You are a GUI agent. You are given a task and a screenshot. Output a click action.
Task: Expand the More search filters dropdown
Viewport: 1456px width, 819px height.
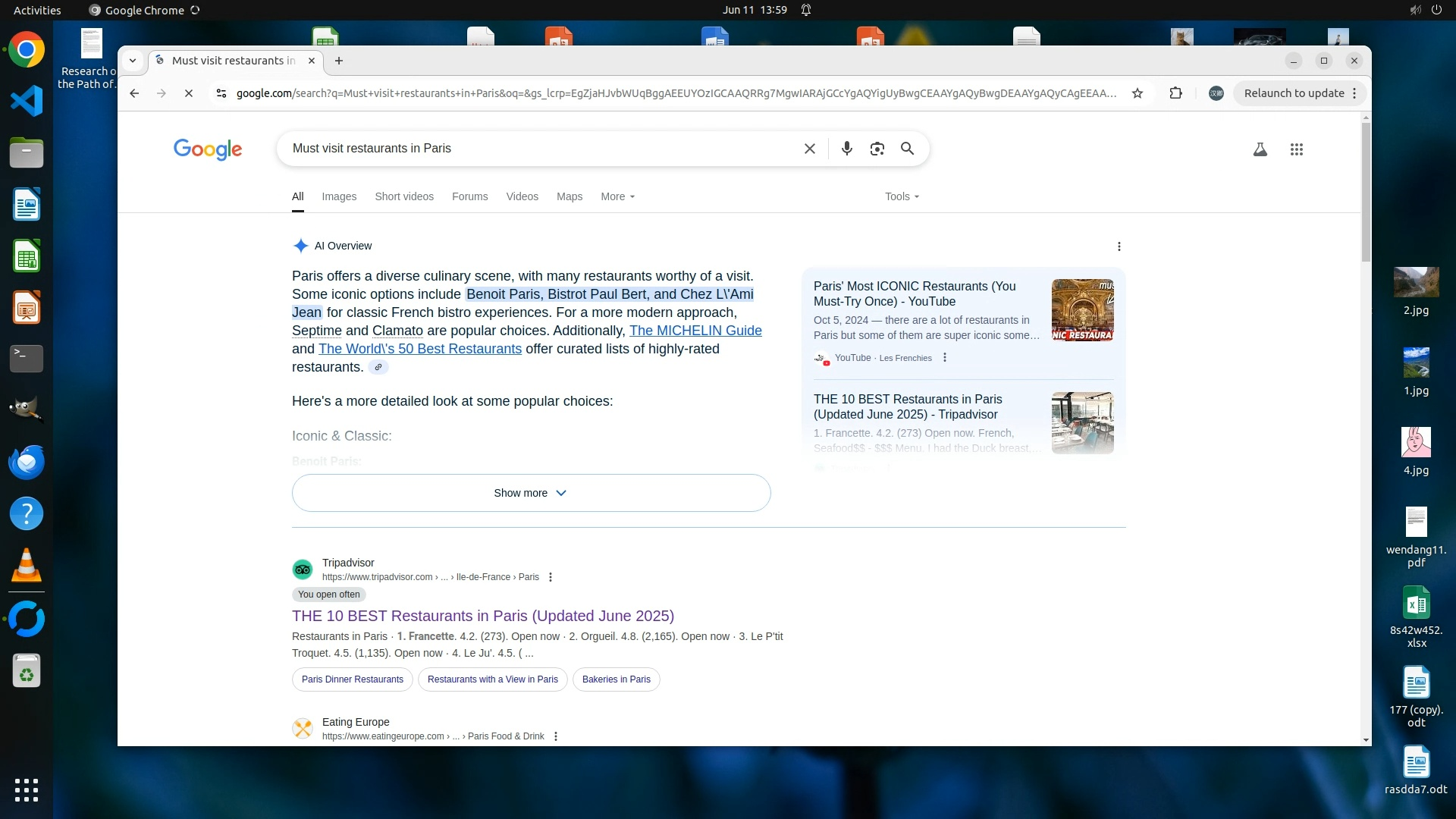pyautogui.click(x=617, y=196)
